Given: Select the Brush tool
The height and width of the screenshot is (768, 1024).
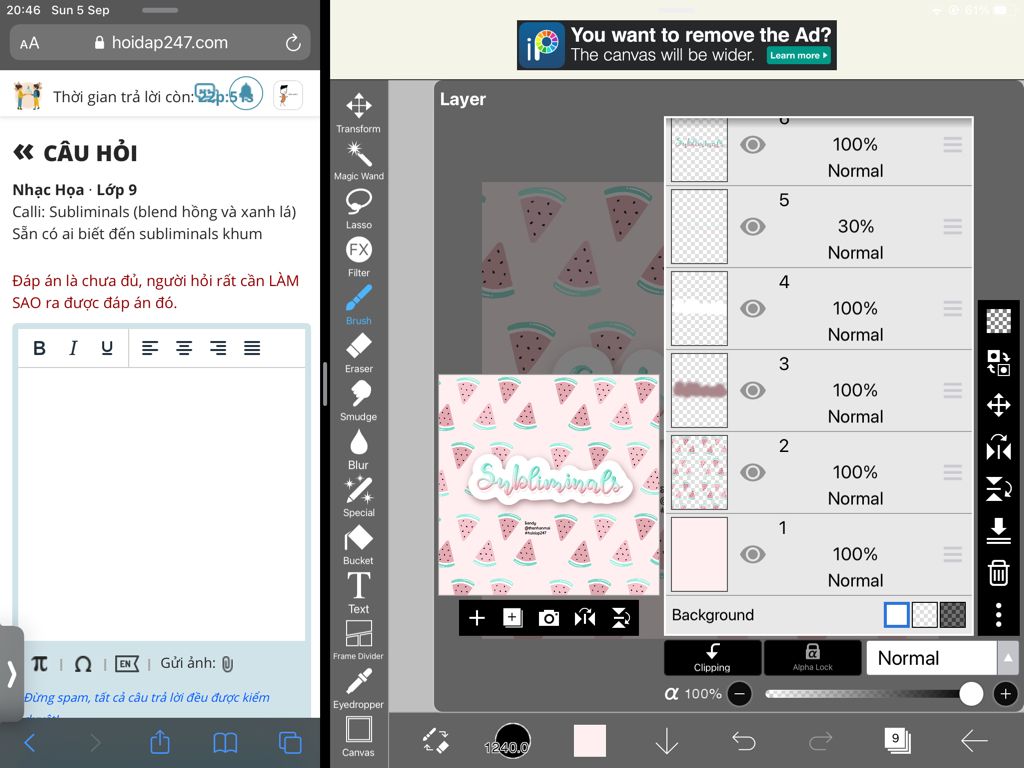Looking at the screenshot, I should pyautogui.click(x=359, y=304).
